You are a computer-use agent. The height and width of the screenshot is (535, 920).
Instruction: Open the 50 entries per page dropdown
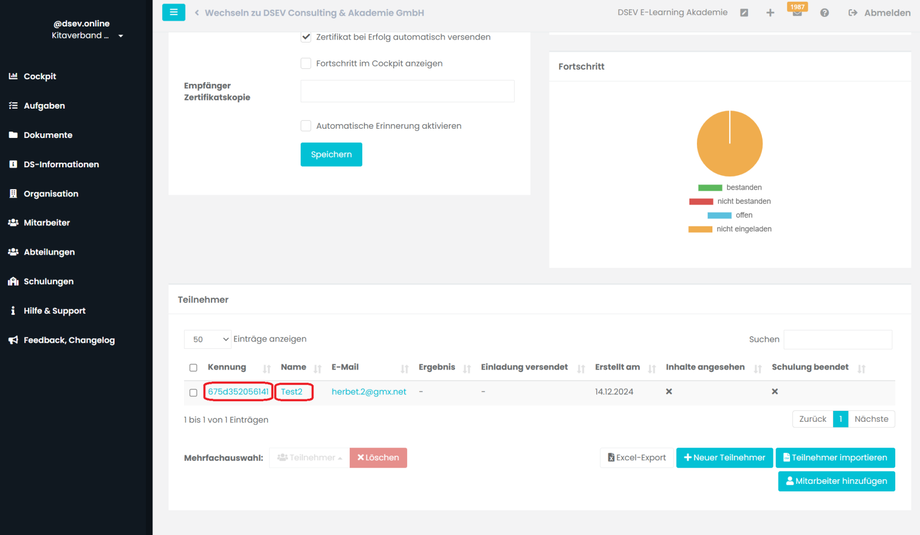[x=208, y=339]
